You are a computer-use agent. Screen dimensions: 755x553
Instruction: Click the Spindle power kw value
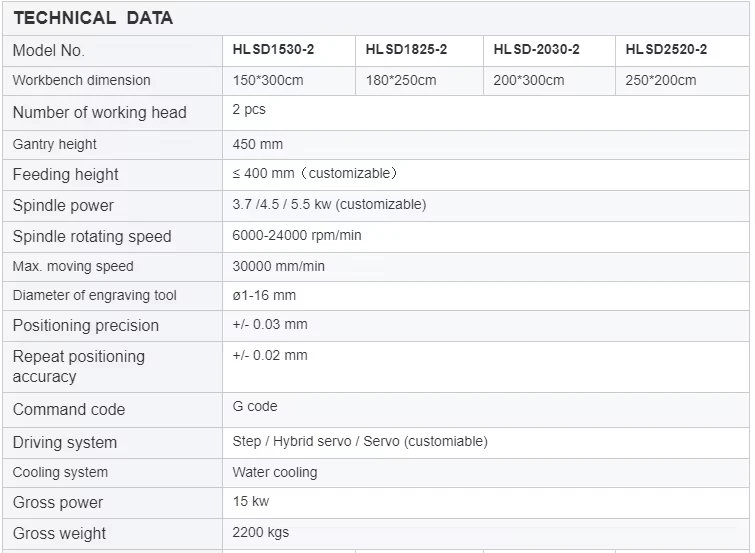329,204
